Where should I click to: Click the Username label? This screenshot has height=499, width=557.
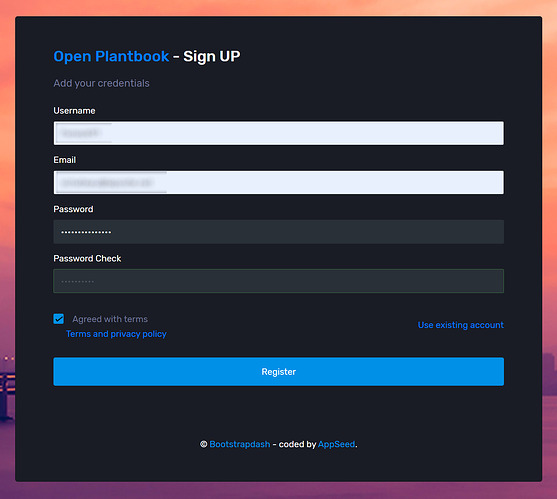click(x=74, y=111)
